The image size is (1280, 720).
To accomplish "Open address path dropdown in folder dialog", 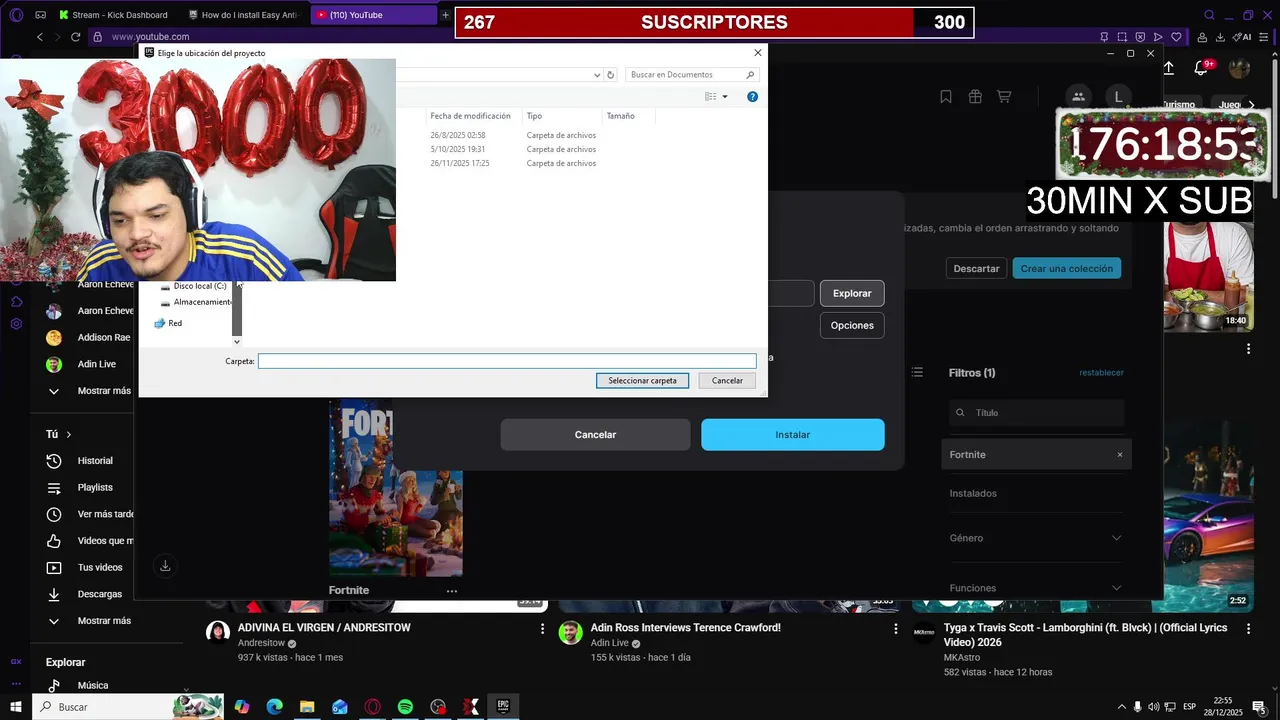I will click(x=598, y=75).
